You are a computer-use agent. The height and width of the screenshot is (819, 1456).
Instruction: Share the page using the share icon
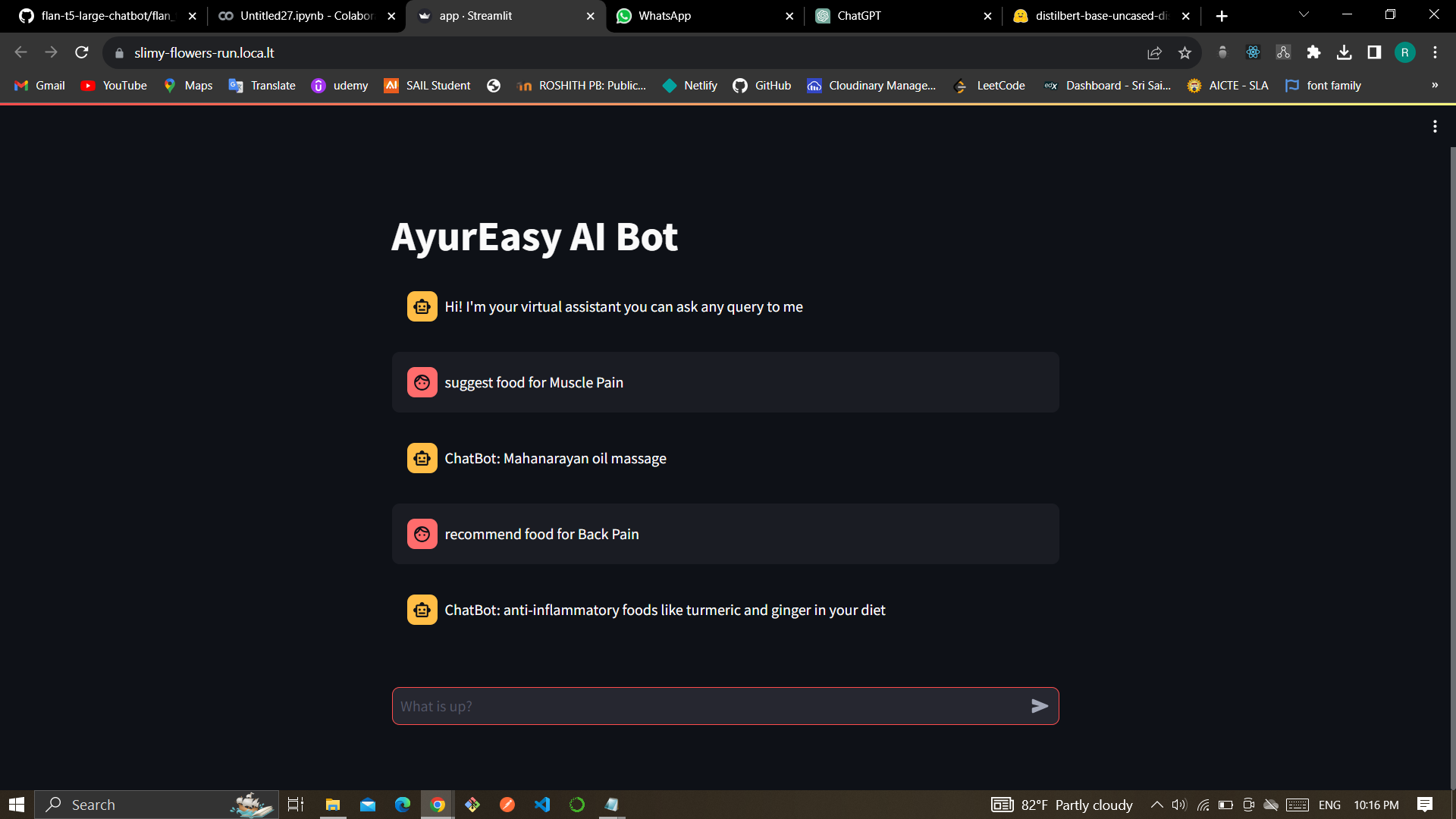point(1154,52)
